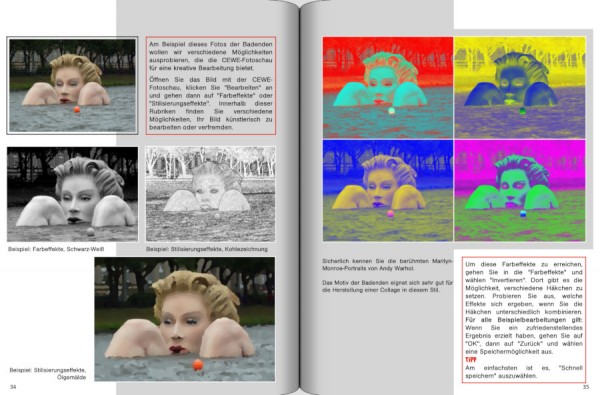Click the original bathing sculpture photo
The height and width of the screenshot is (395, 600).
(x=72, y=85)
